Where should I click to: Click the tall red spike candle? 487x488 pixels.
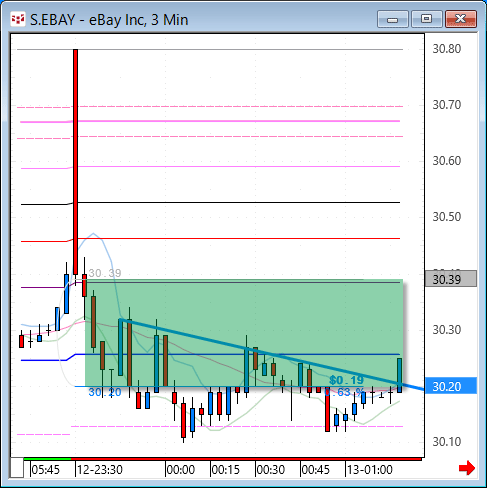click(76, 162)
